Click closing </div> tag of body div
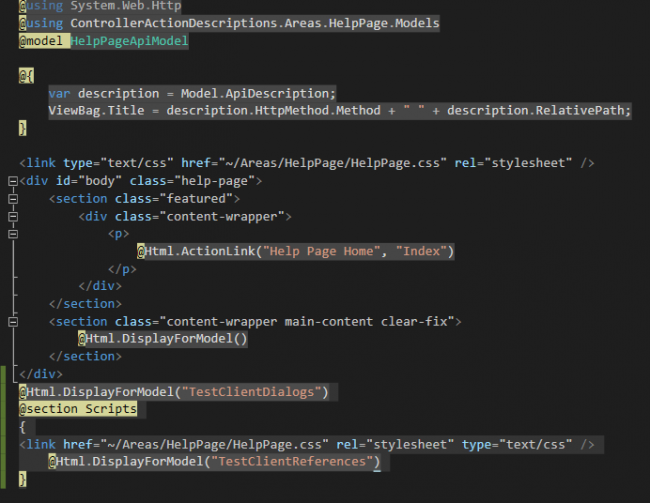 pos(41,374)
